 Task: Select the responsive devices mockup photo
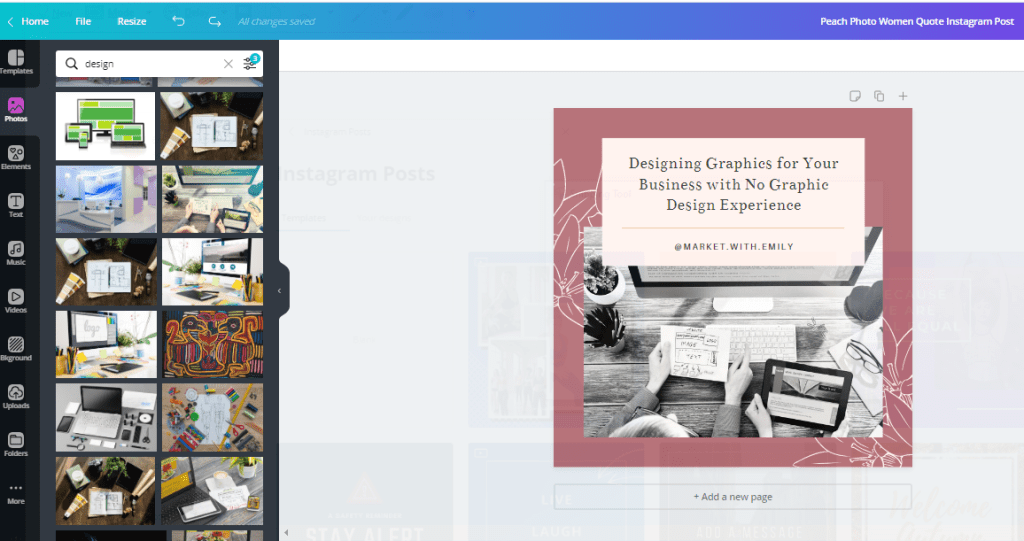pos(105,126)
